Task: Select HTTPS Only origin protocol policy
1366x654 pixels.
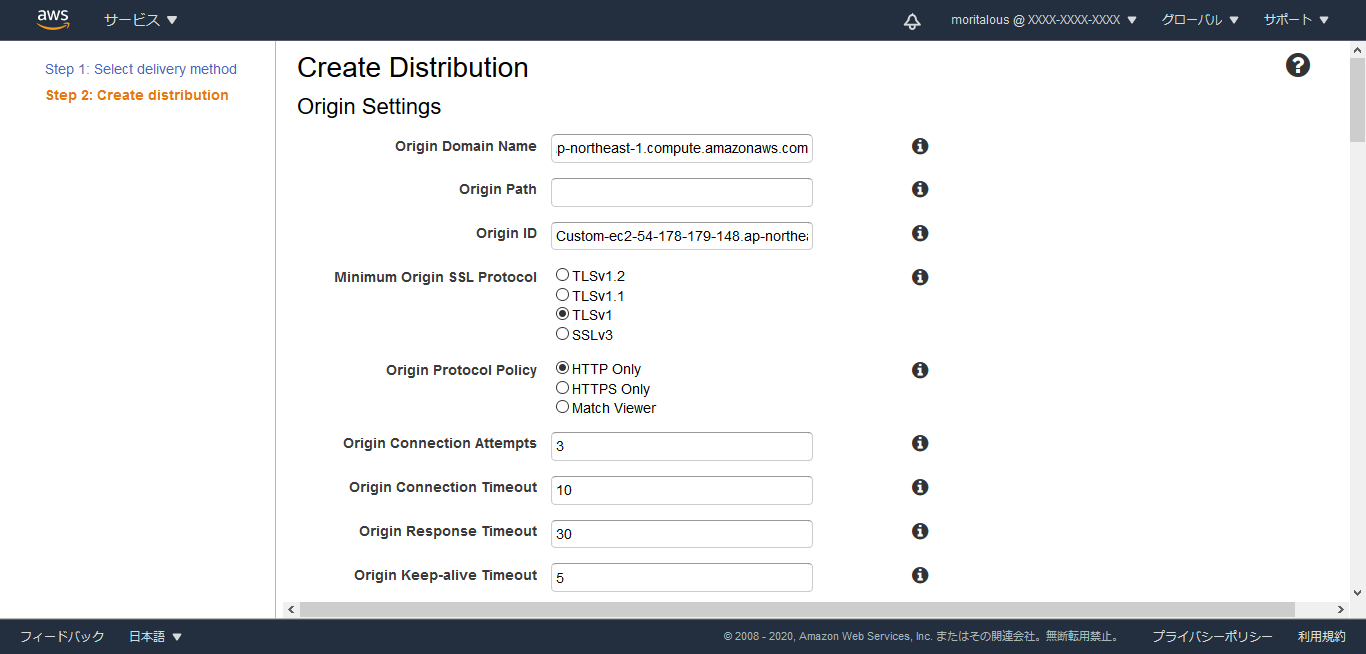Action: pyautogui.click(x=563, y=388)
